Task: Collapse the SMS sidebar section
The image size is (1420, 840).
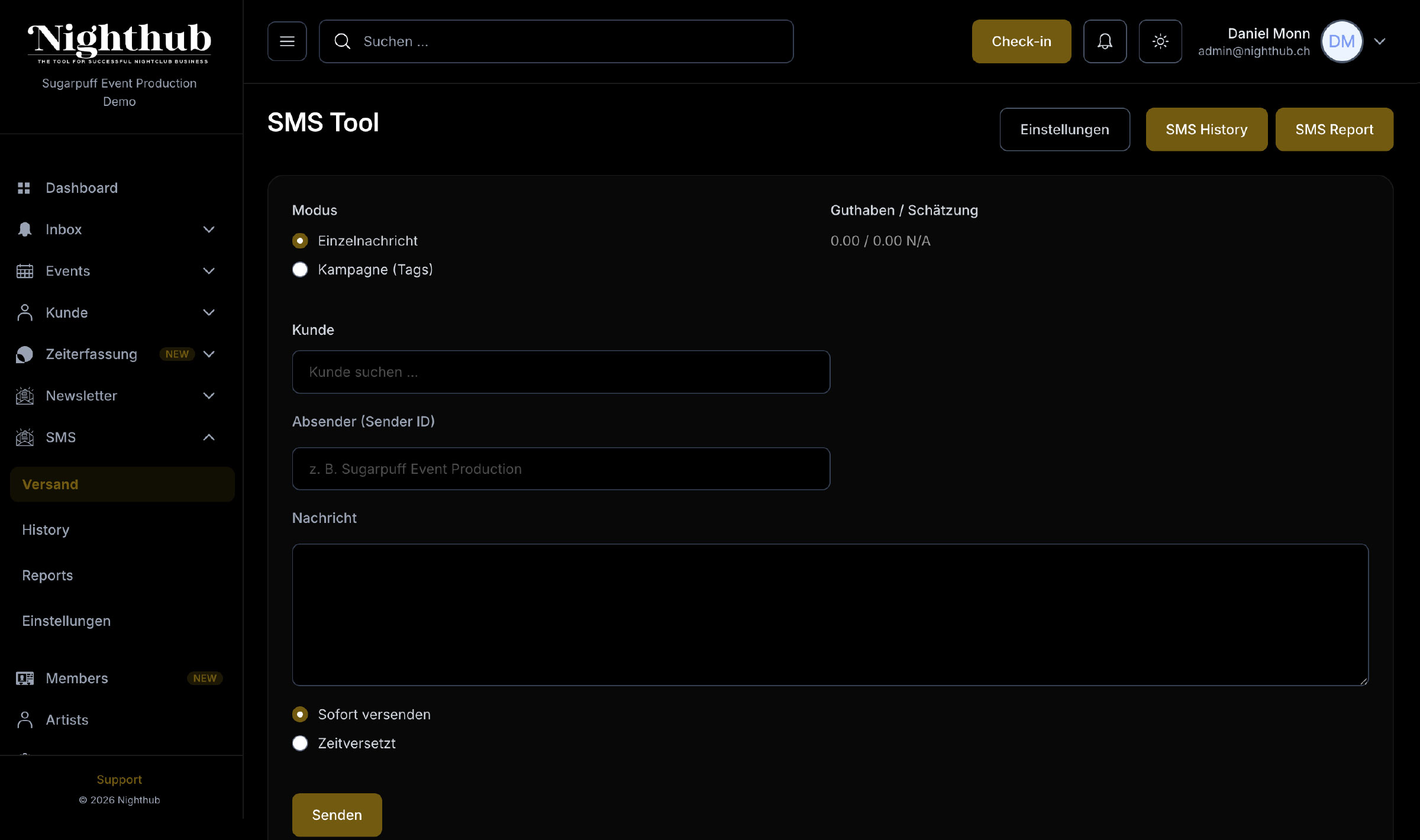Action: point(208,437)
